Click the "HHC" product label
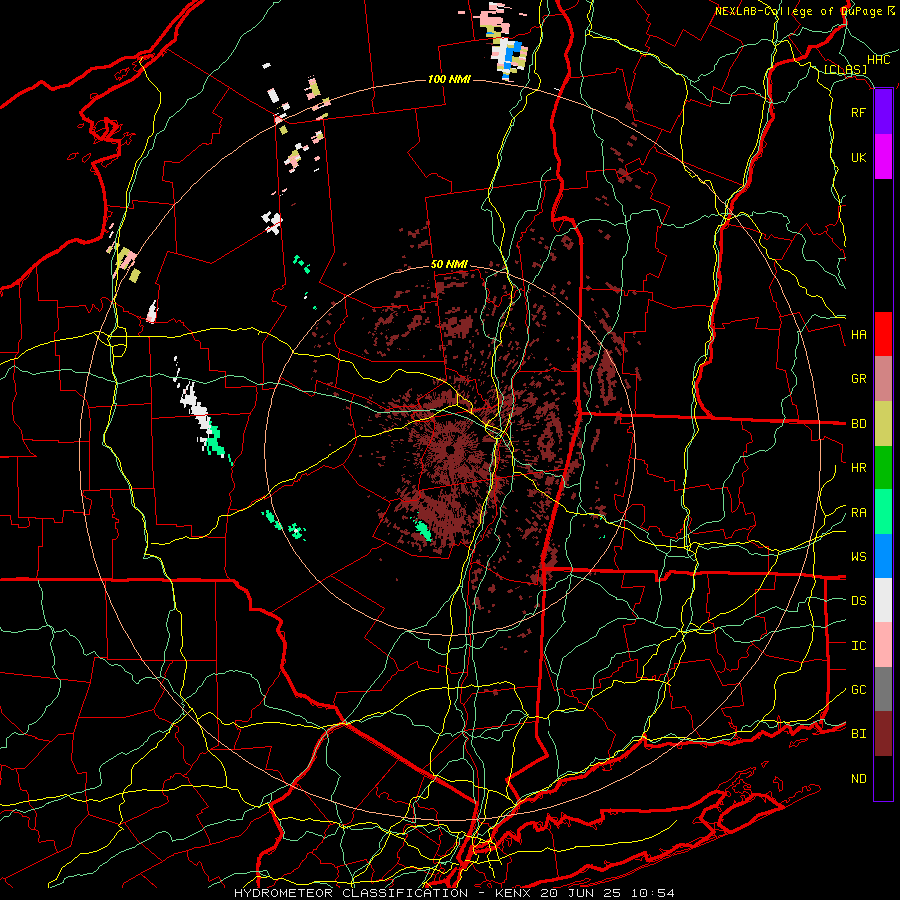900x900 pixels. (878, 60)
